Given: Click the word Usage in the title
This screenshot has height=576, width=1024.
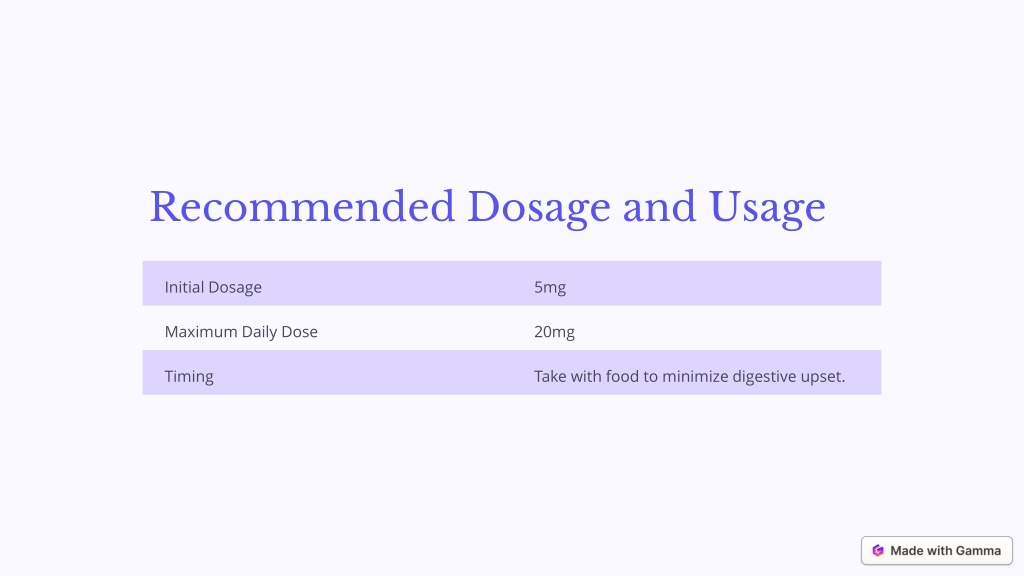Looking at the screenshot, I should (767, 209).
